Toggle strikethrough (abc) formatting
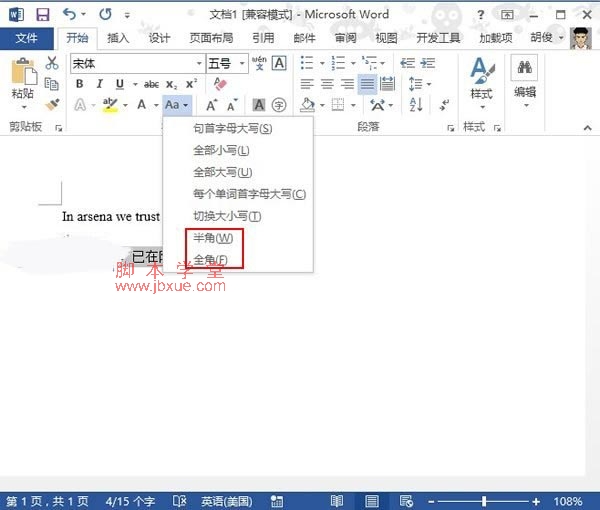Image resolution: width=600 pixels, height=510 pixels. point(151,84)
